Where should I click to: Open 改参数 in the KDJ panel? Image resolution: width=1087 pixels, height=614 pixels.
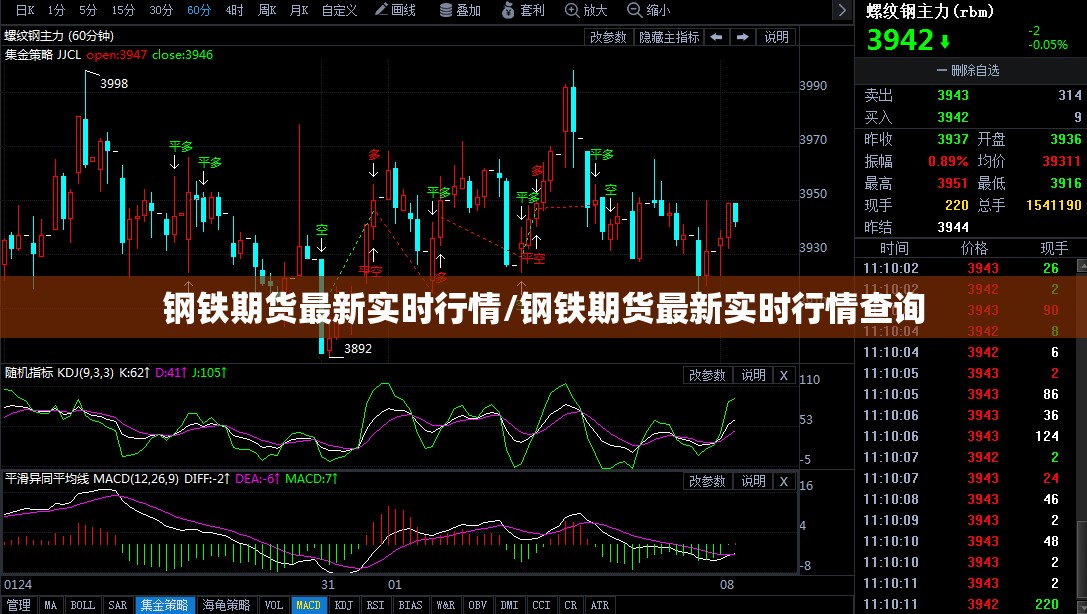(x=707, y=376)
